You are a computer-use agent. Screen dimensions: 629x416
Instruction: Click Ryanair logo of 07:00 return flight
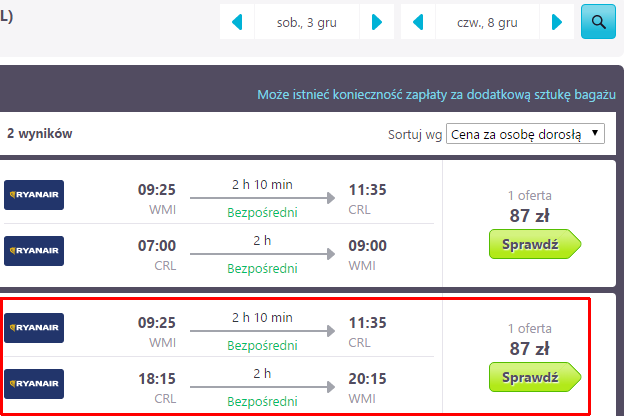click(34, 250)
